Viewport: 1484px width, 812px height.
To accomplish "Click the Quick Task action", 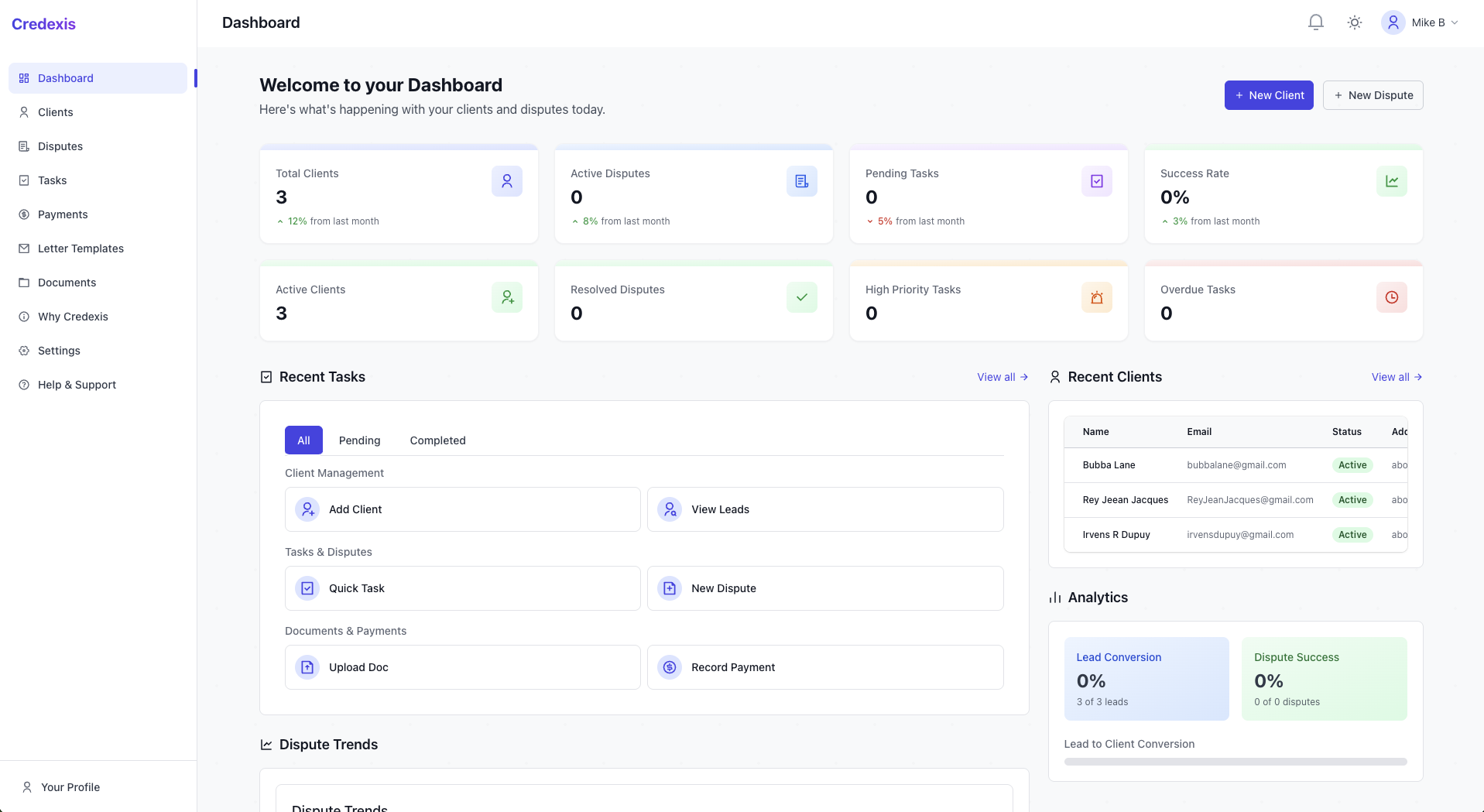I will click(462, 588).
